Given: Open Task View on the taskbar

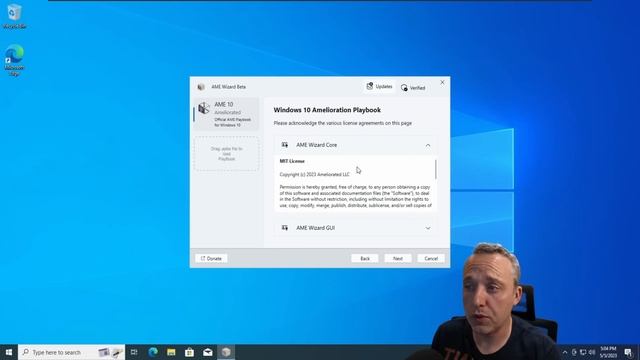Looking at the screenshot, I should pos(134,352).
